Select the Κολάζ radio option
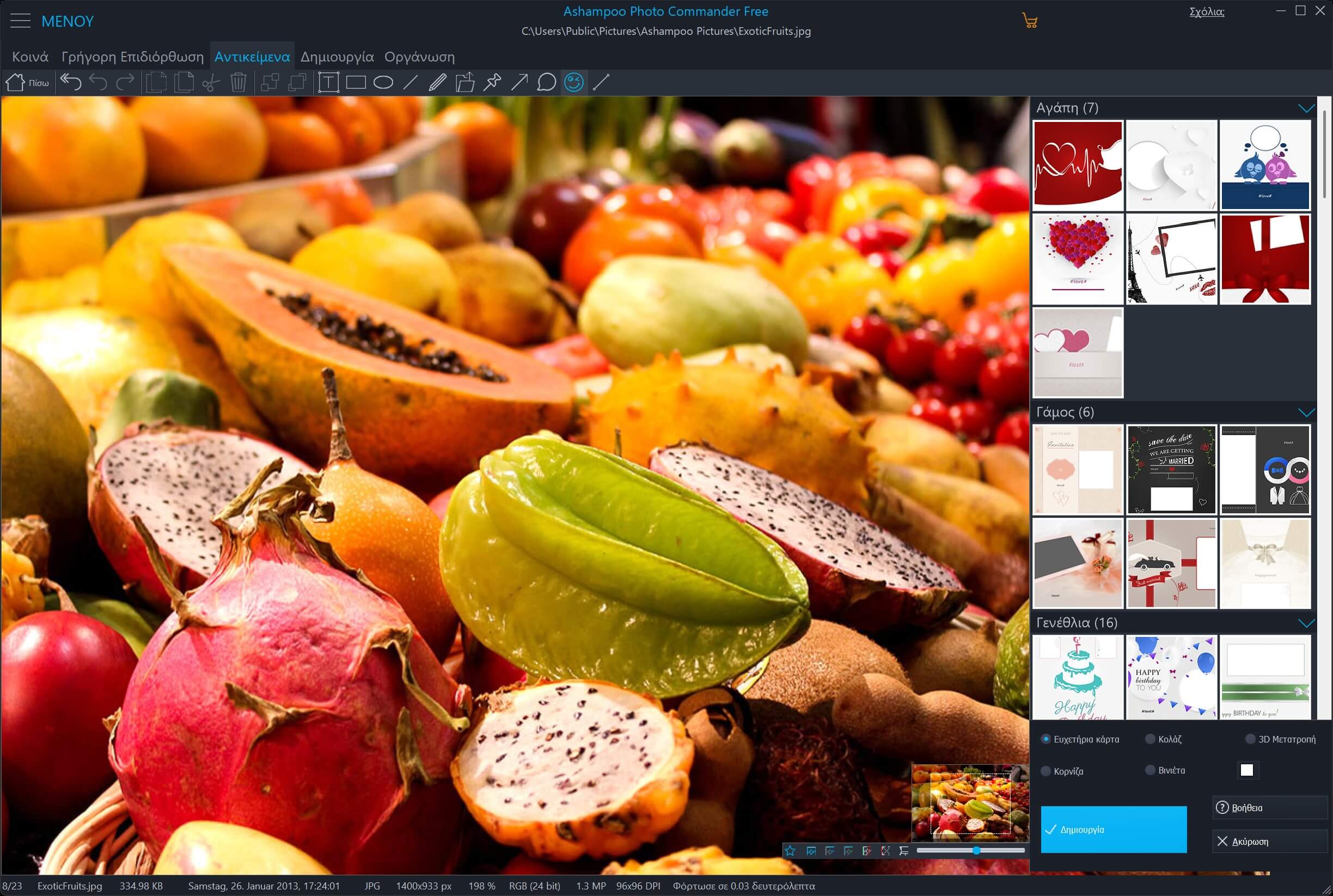The height and width of the screenshot is (896, 1333). point(1150,739)
